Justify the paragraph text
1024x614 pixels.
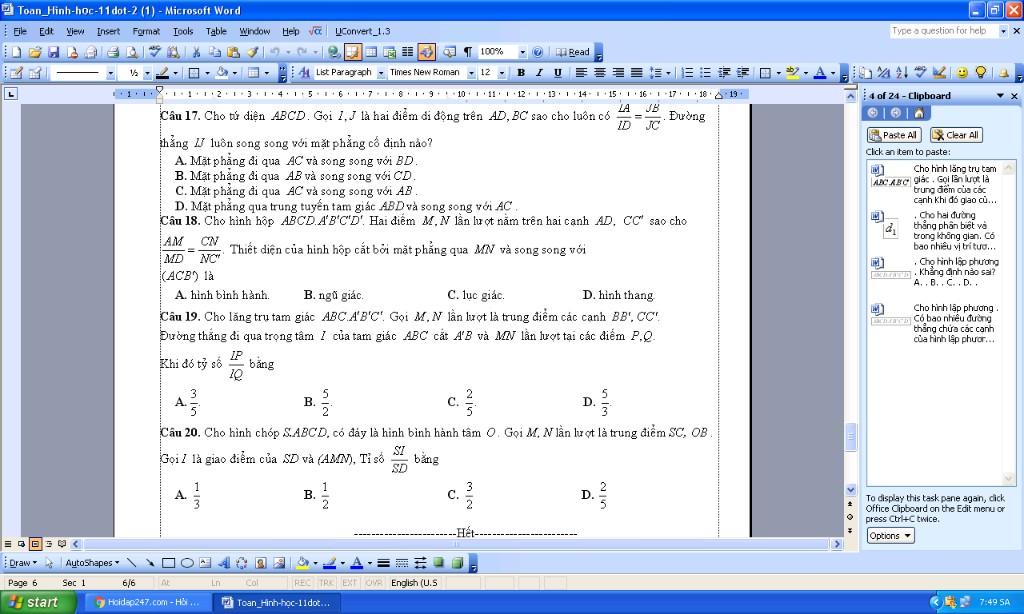[x=636, y=73]
